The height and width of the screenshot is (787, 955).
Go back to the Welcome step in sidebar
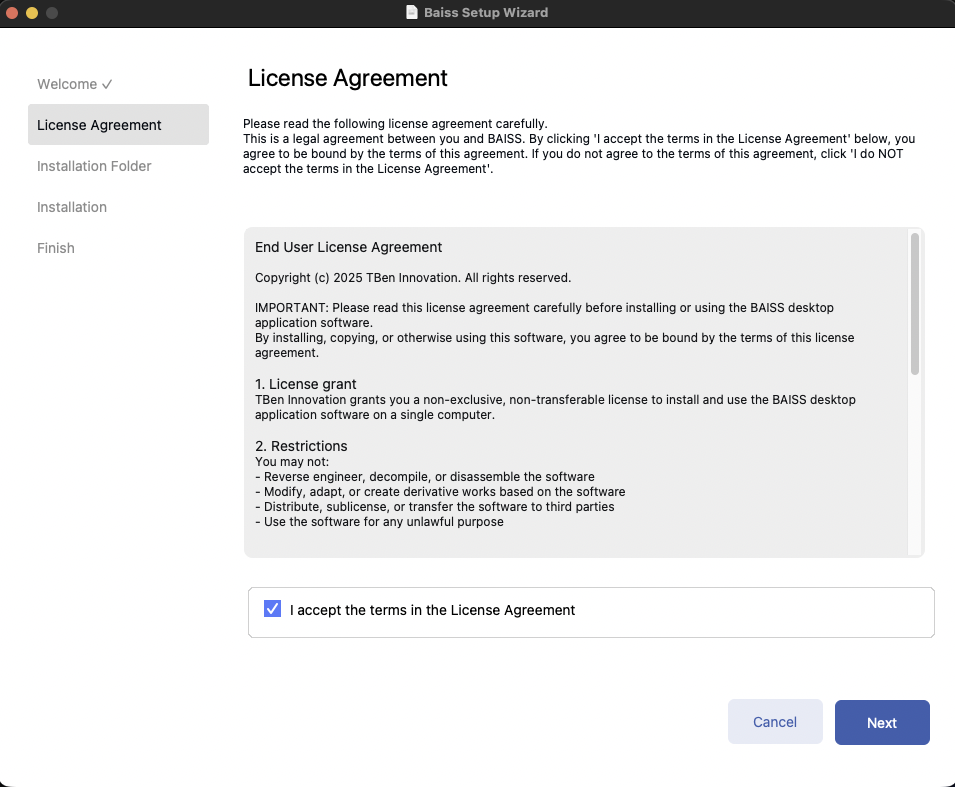point(67,84)
